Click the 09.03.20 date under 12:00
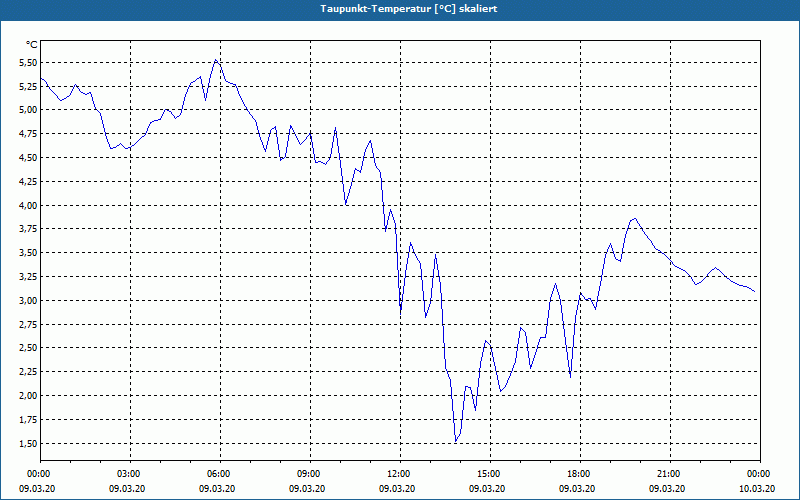 click(x=396, y=489)
